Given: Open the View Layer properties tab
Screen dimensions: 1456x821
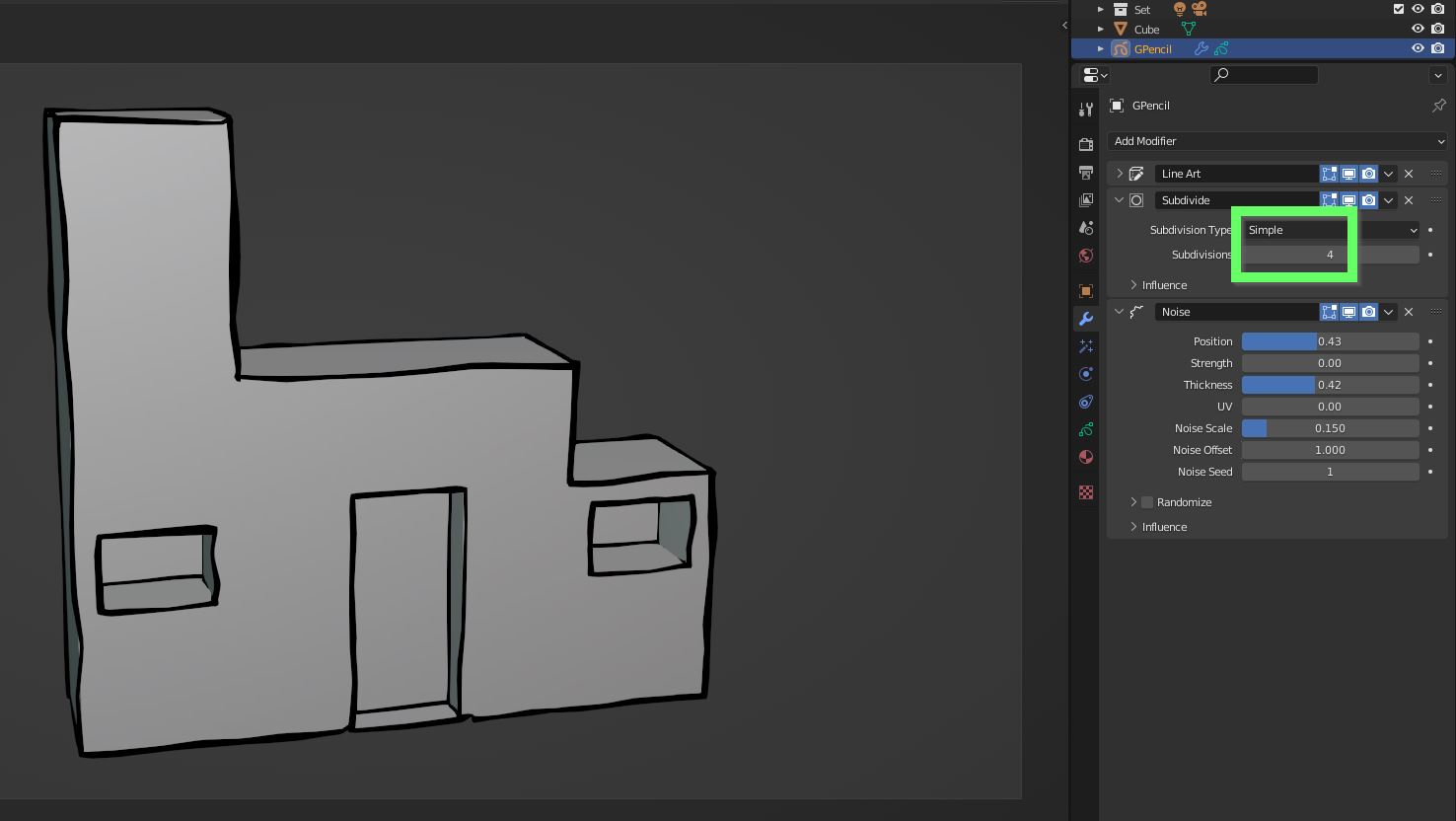Looking at the screenshot, I should pos(1085,200).
